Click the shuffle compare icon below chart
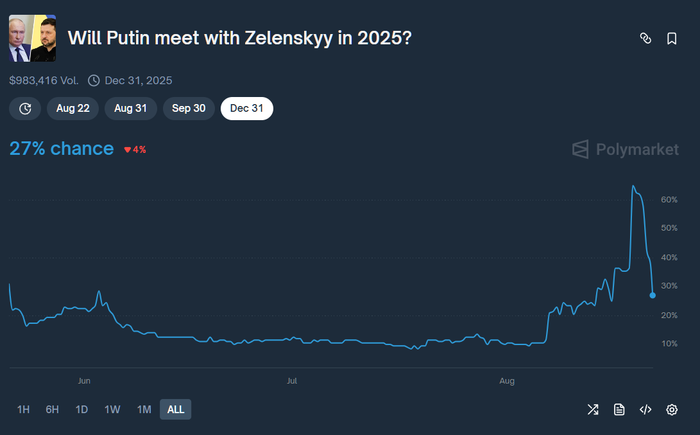 coord(593,409)
